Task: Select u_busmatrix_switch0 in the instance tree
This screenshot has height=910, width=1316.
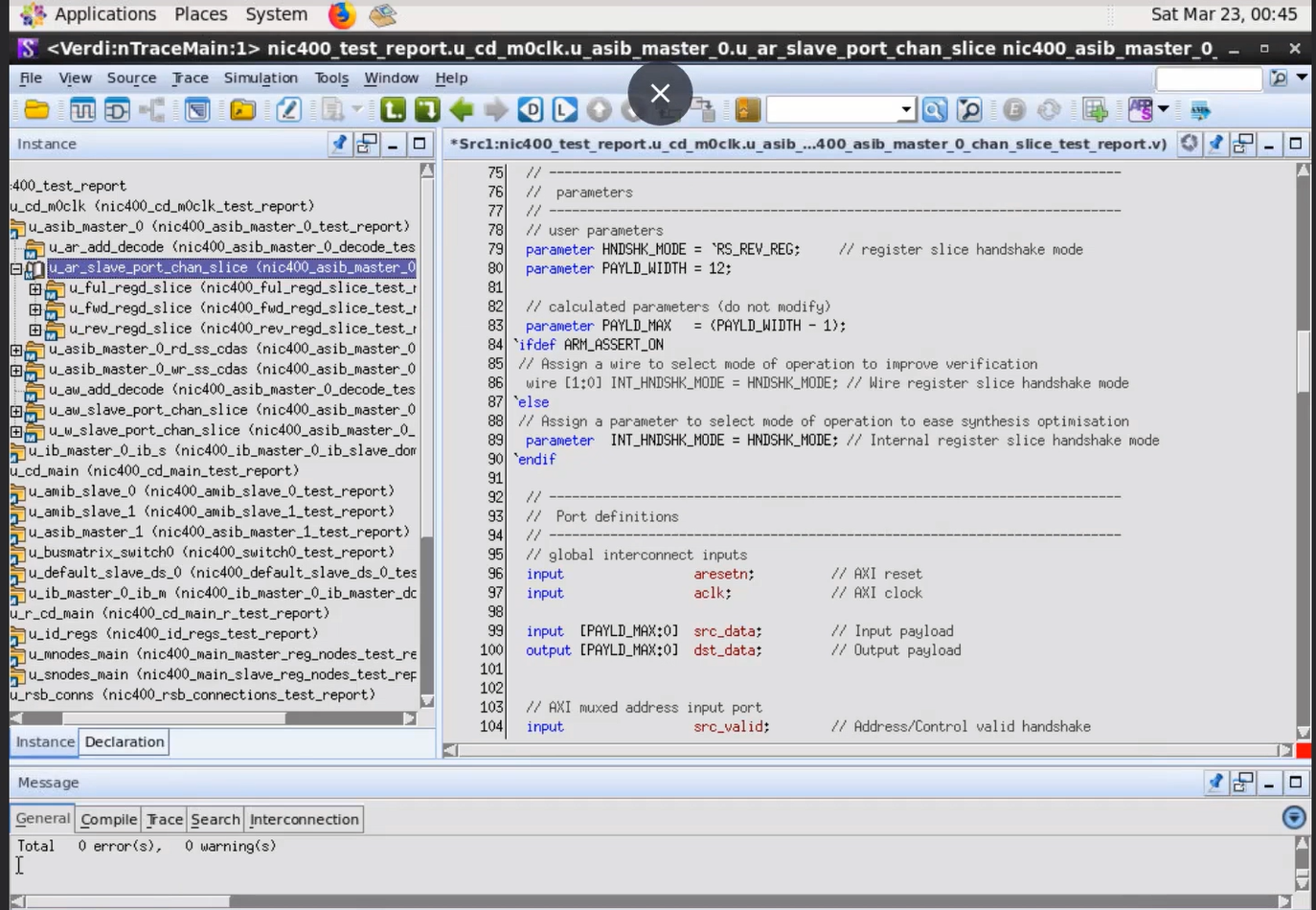Action: click(211, 552)
